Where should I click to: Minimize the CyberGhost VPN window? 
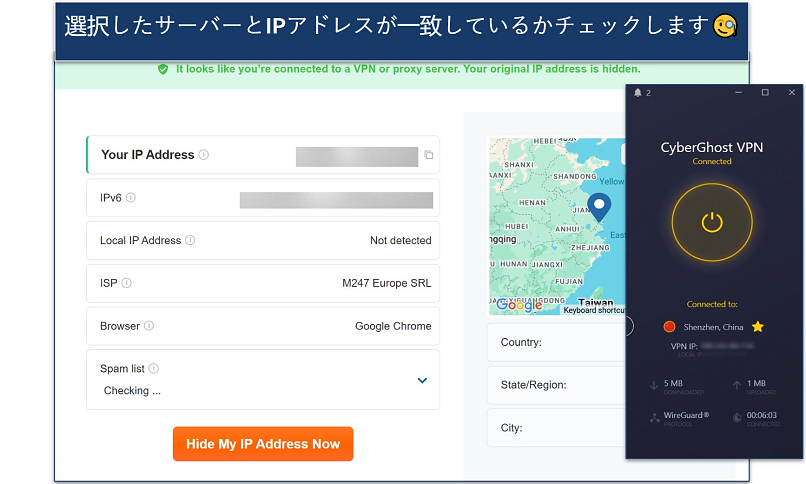coord(739,92)
